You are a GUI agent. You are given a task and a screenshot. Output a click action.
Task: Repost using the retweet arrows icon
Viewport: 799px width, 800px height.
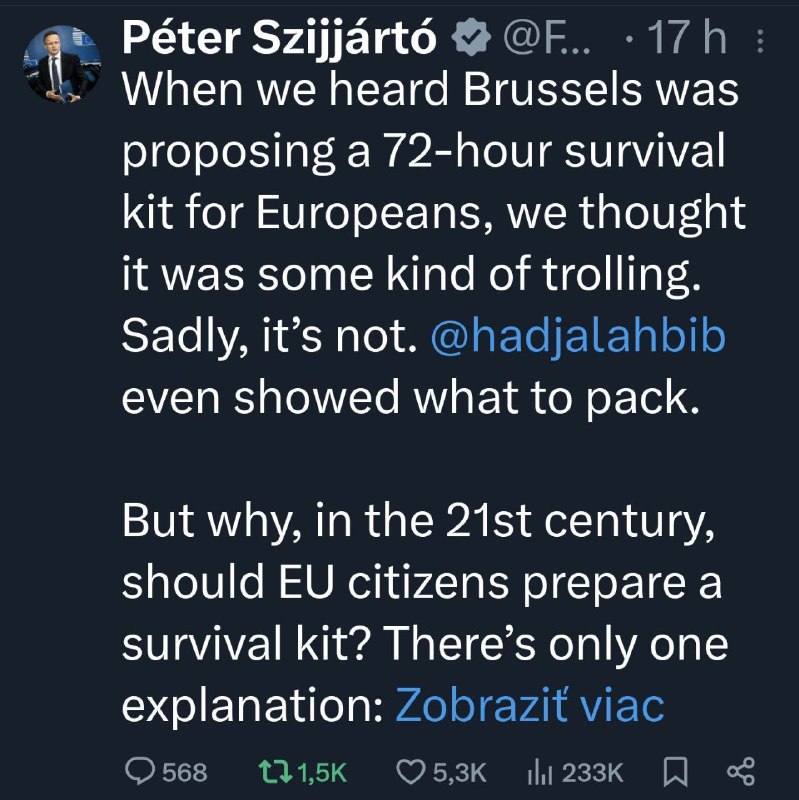[267, 772]
